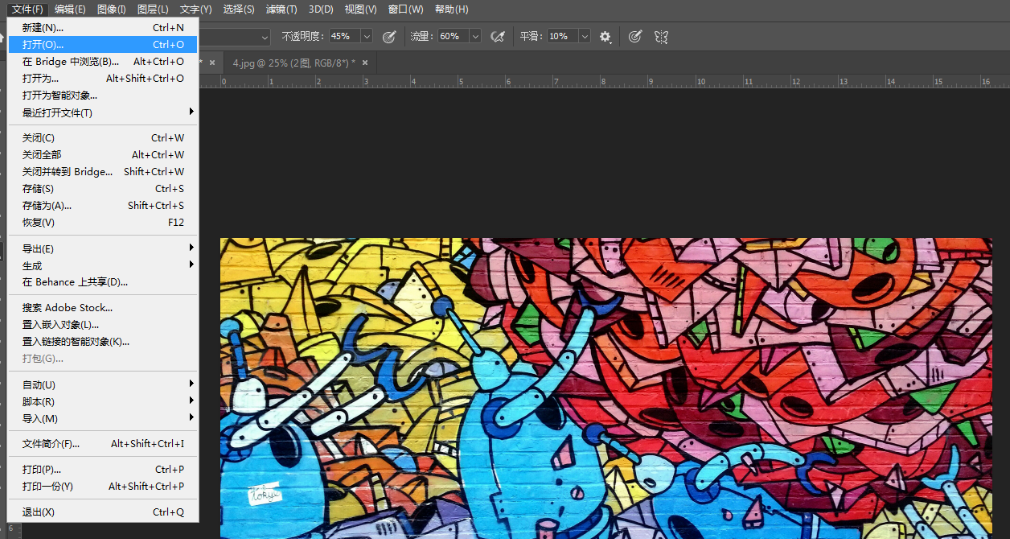Image resolution: width=1010 pixels, height=539 pixels.
Task: Toggle pressure for opacity icon
Action: pos(388,37)
